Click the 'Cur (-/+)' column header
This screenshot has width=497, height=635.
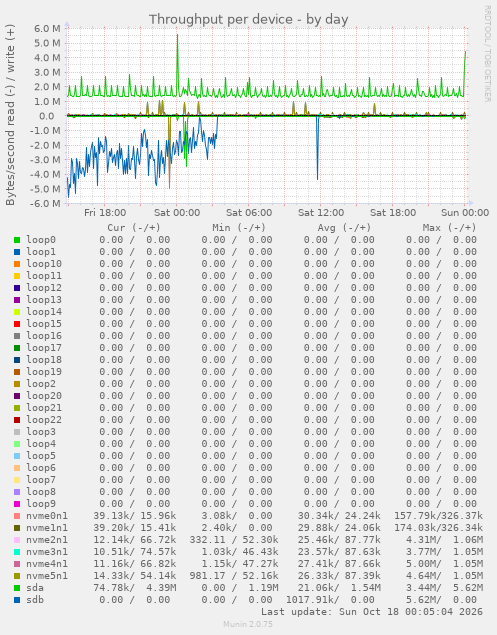134,228
